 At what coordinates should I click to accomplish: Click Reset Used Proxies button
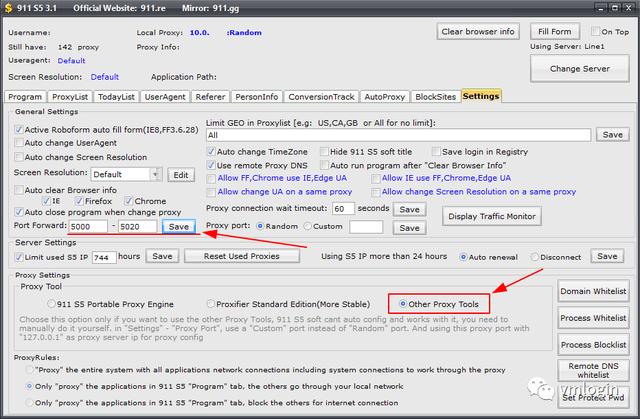pos(242,256)
